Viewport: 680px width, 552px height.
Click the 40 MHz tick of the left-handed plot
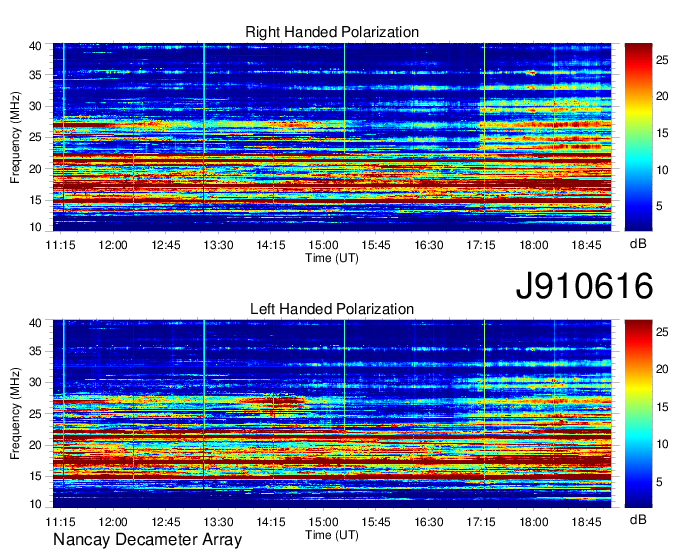click(x=35, y=323)
